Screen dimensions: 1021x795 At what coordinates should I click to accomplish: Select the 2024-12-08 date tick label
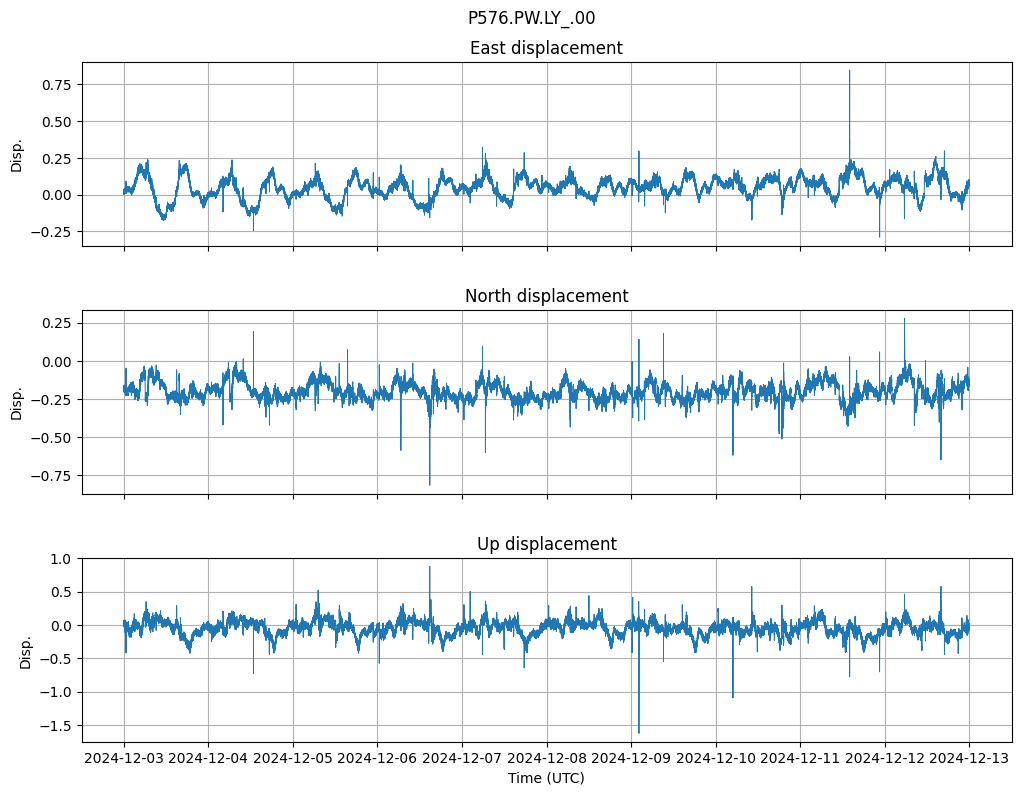point(546,759)
